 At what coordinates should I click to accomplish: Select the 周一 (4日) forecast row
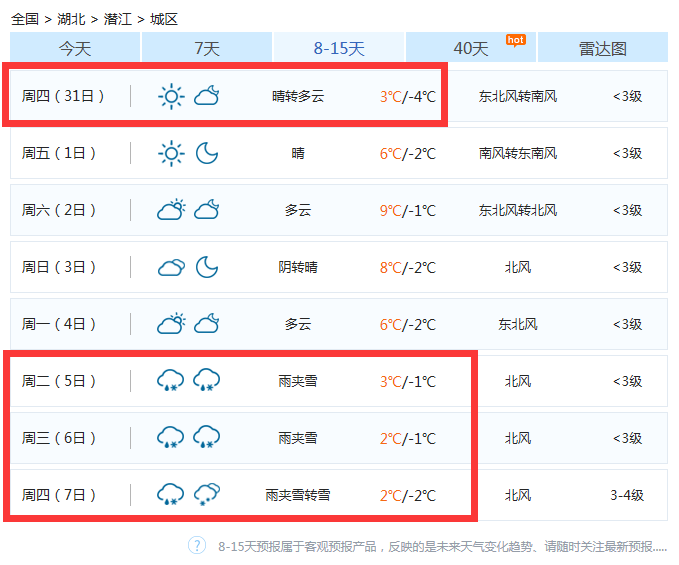339,324
